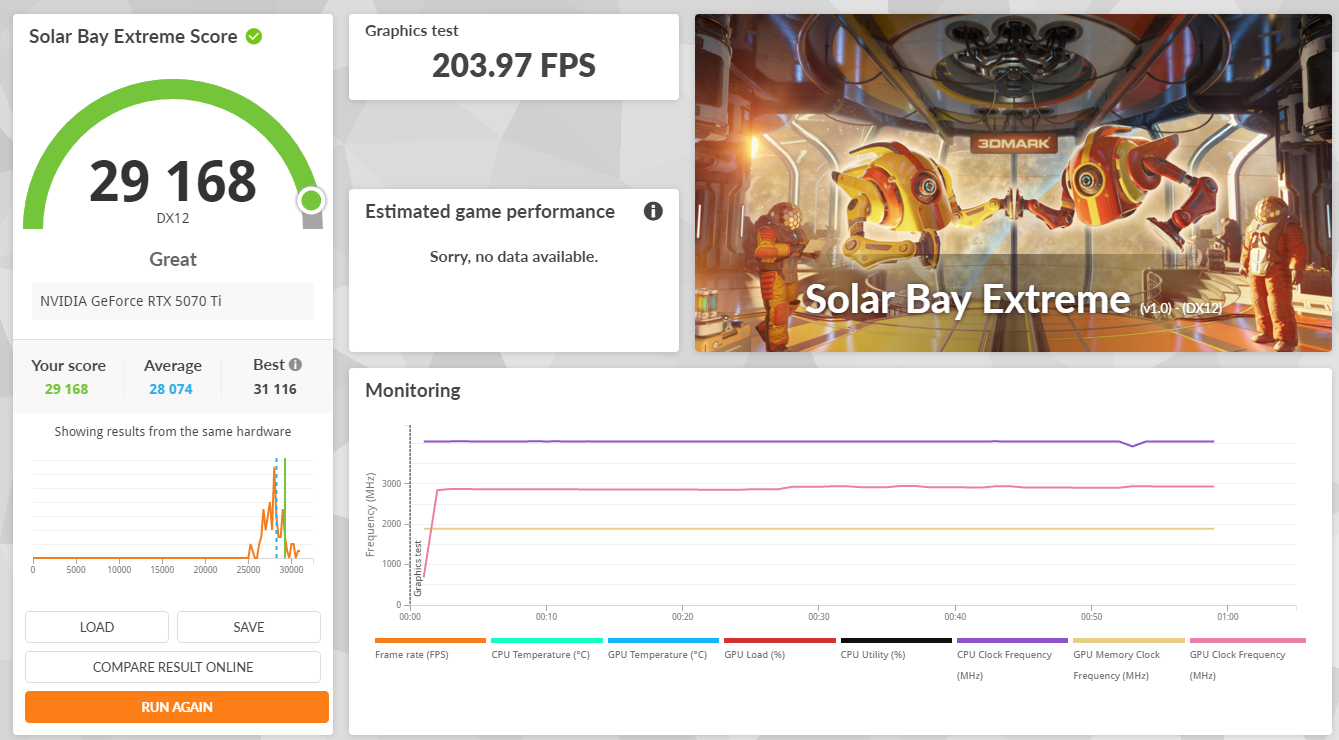This screenshot has height=740, width=1339.
Task: Click the green validation checkmark icon
Action: coord(254,37)
